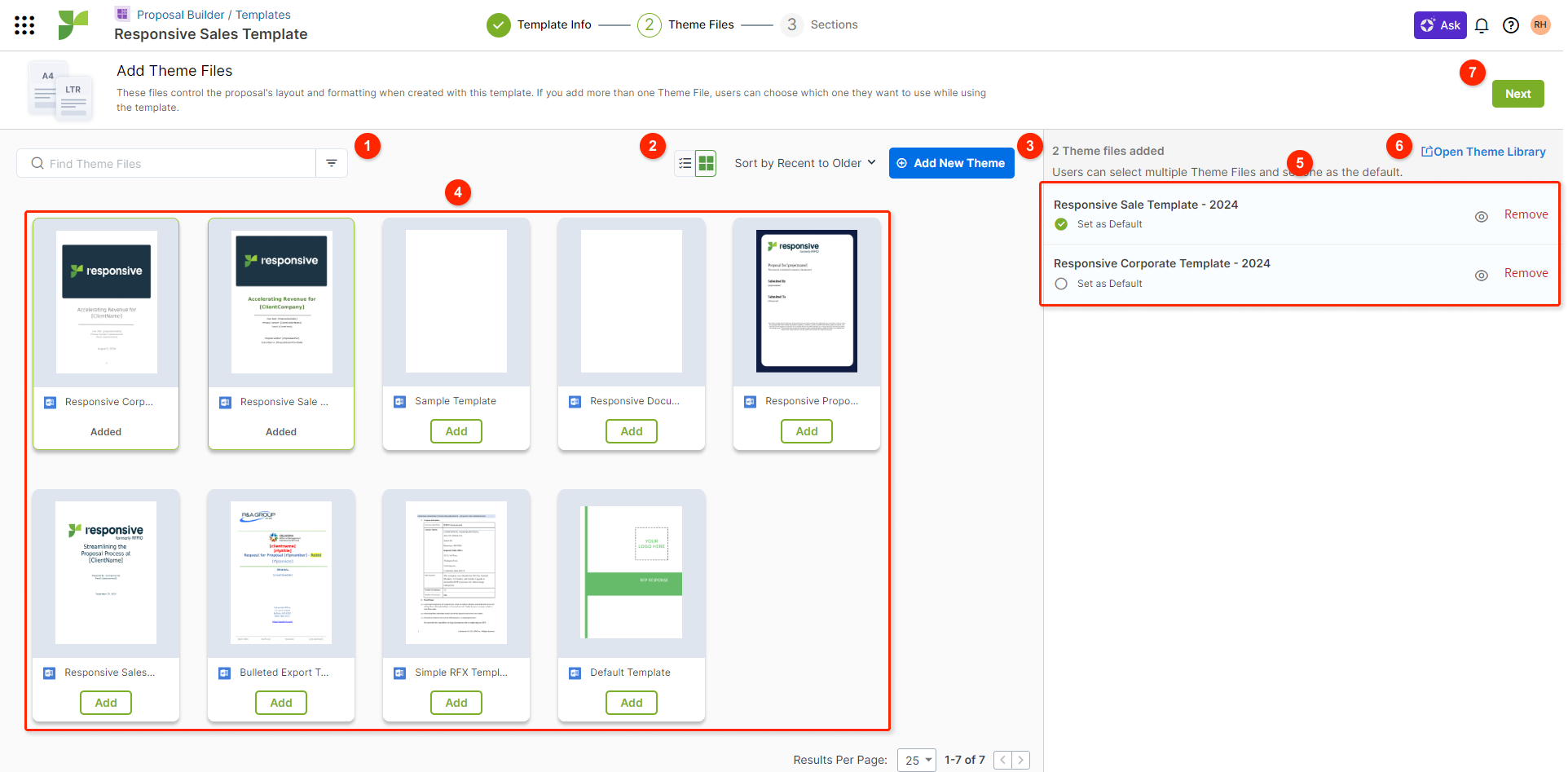The height and width of the screenshot is (772, 1568).
Task: Click the filter icon beside search
Action: click(x=332, y=163)
